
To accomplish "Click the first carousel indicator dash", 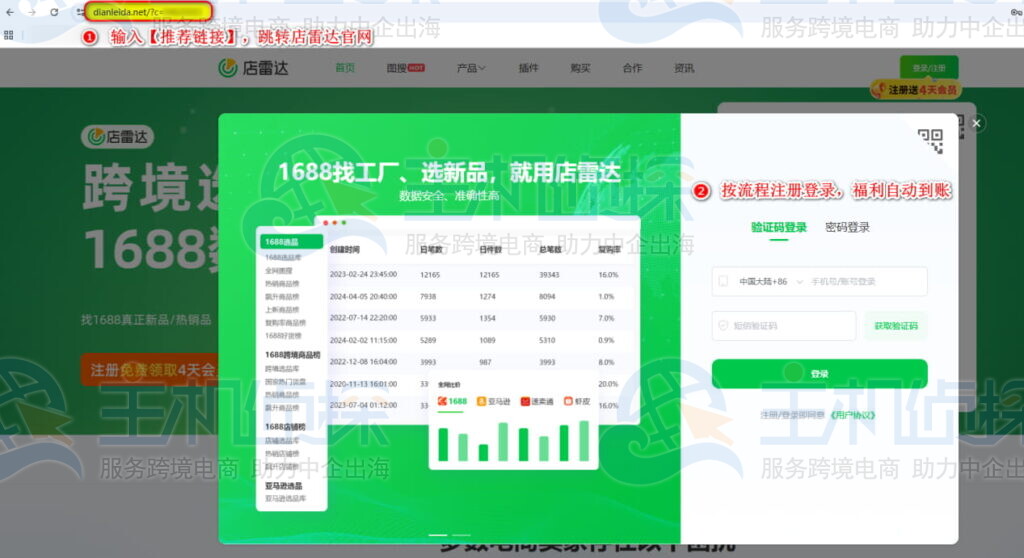I will pyautogui.click(x=438, y=535).
